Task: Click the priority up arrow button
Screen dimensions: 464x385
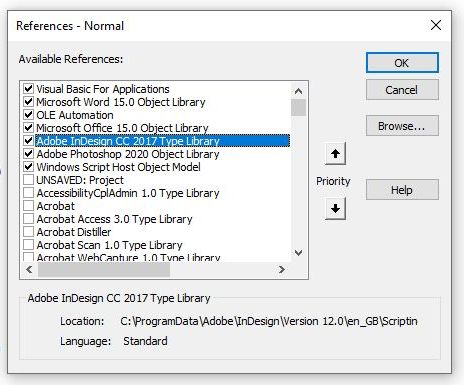Action: coord(335,154)
